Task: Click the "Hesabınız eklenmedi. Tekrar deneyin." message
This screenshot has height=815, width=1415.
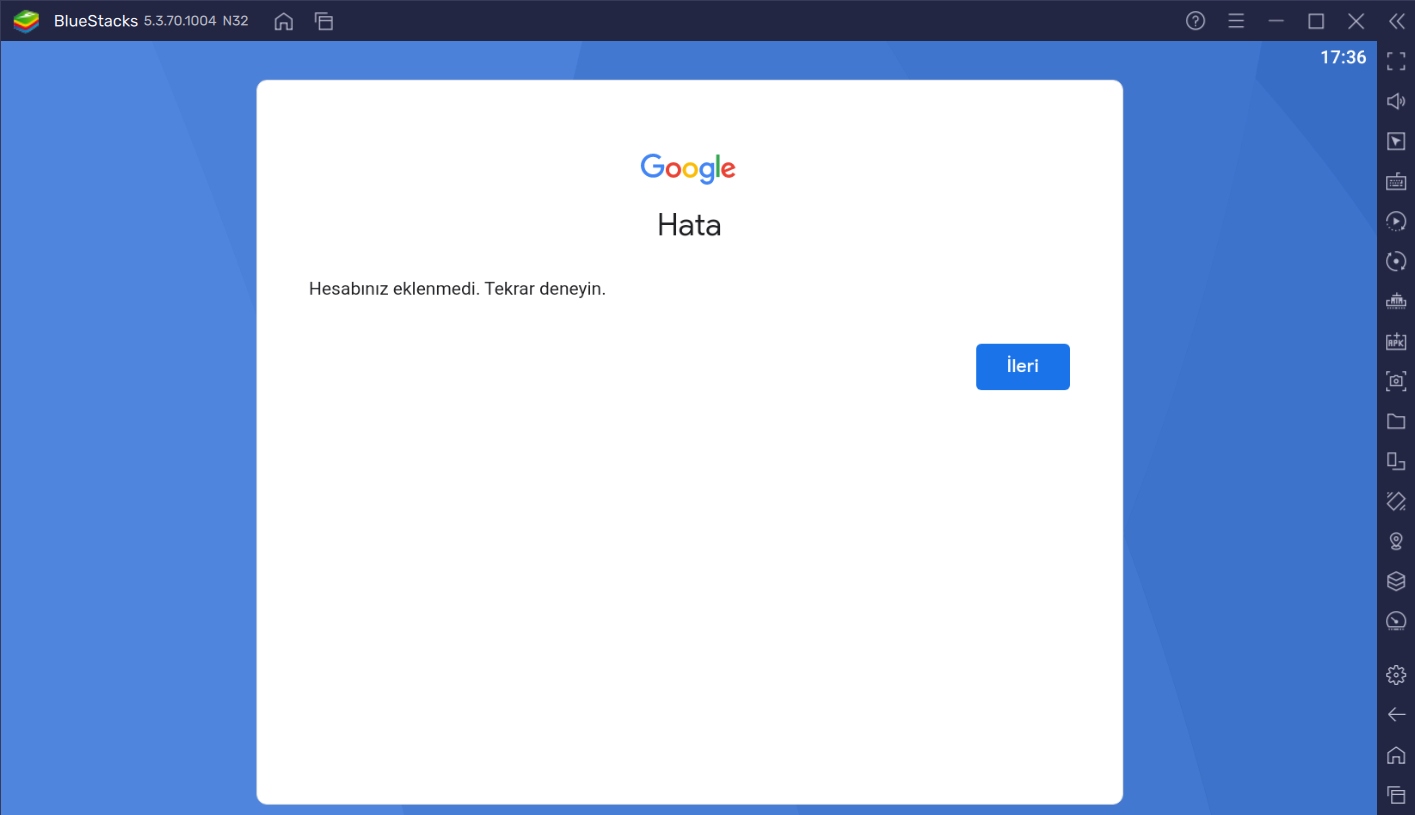Action: click(x=458, y=289)
